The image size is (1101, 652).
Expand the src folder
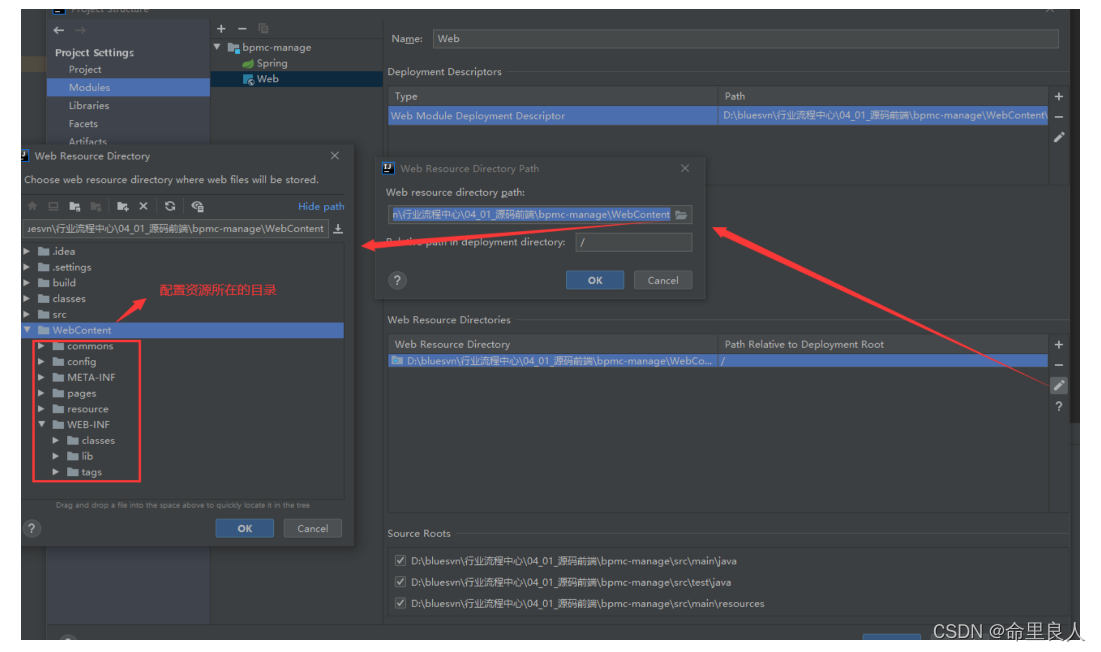pos(27,314)
